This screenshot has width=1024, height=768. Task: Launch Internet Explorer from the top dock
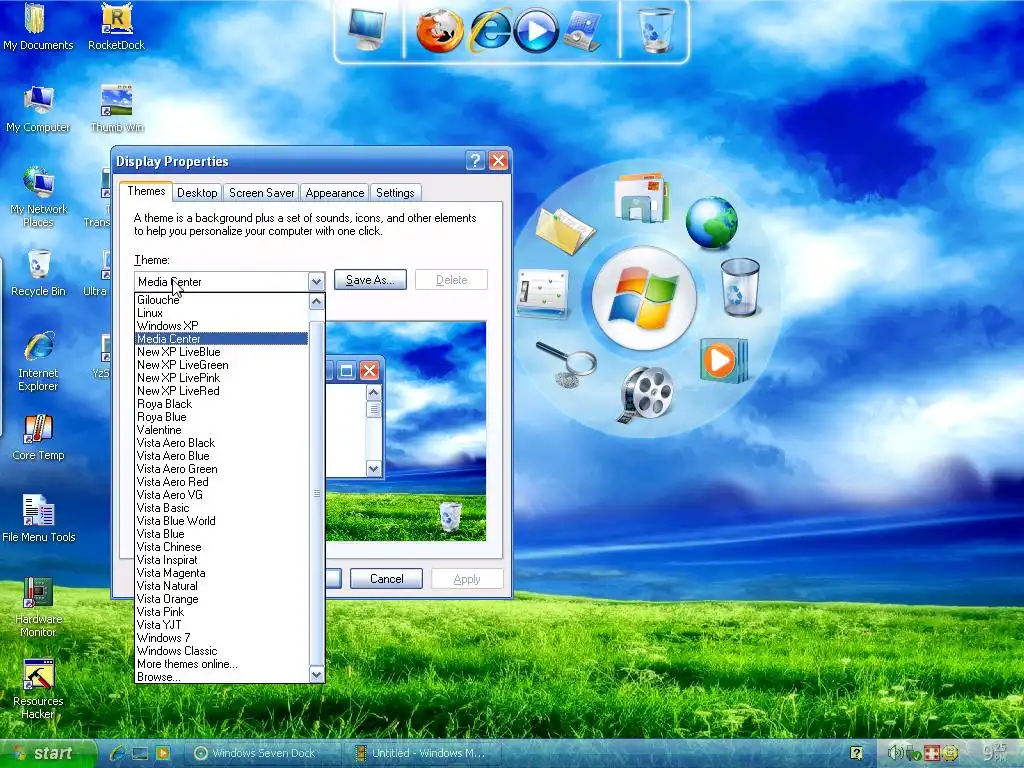490,30
